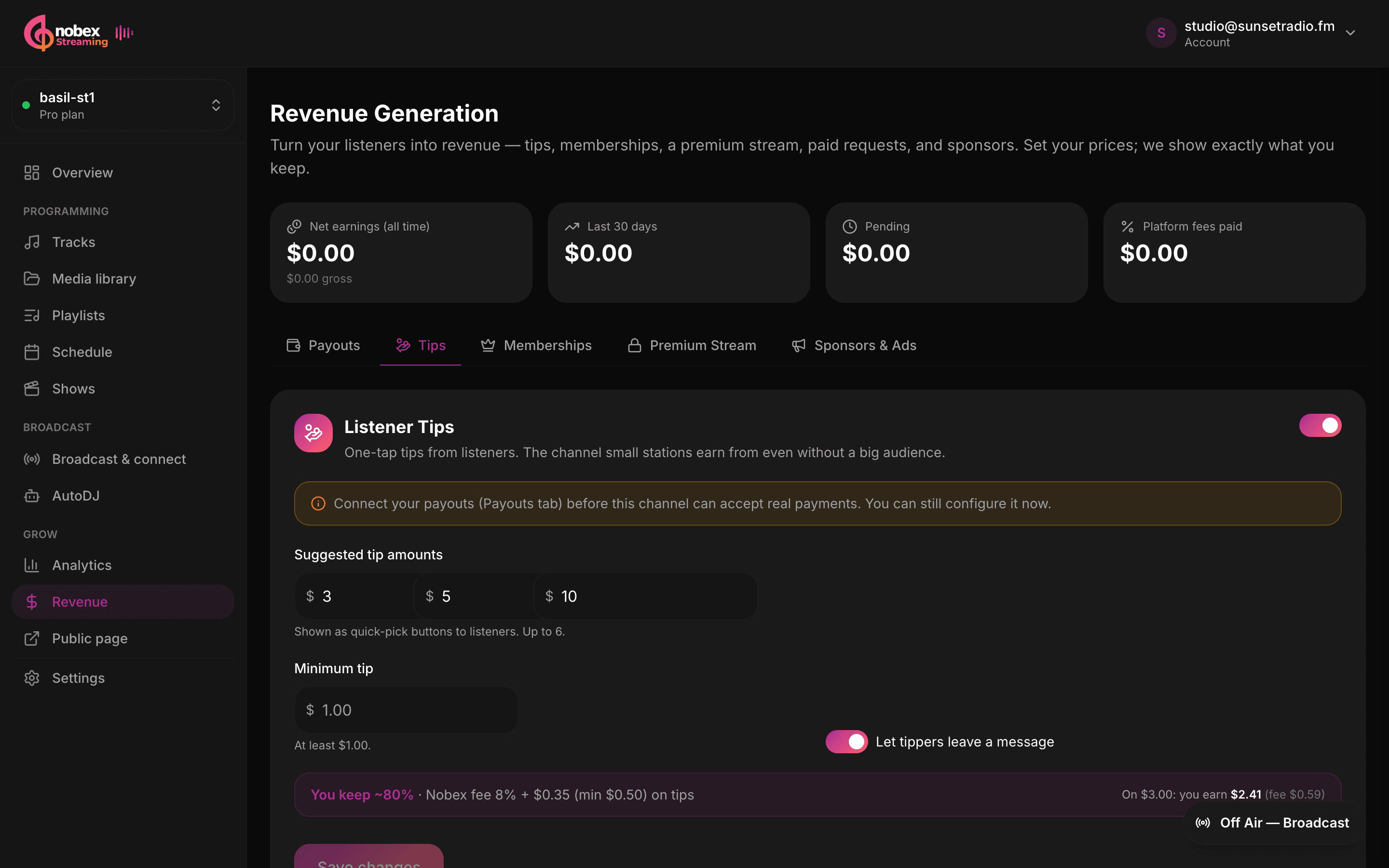Click the Schedule calendar icon
Image resolution: width=1389 pixels, height=868 pixels.
pyautogui.click(x=31, y=353)
